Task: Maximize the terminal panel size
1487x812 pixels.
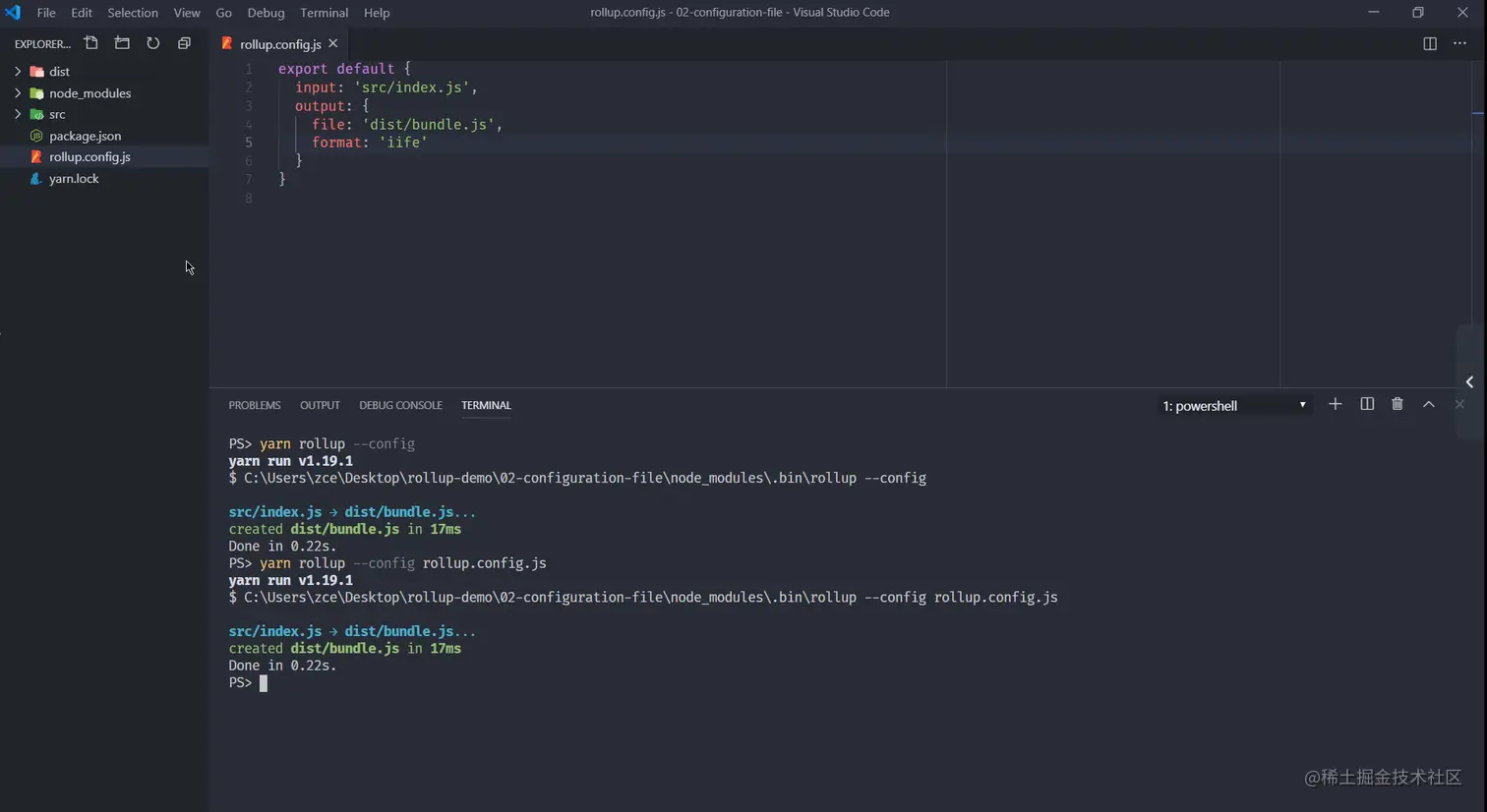Action: coord(1429,404)
